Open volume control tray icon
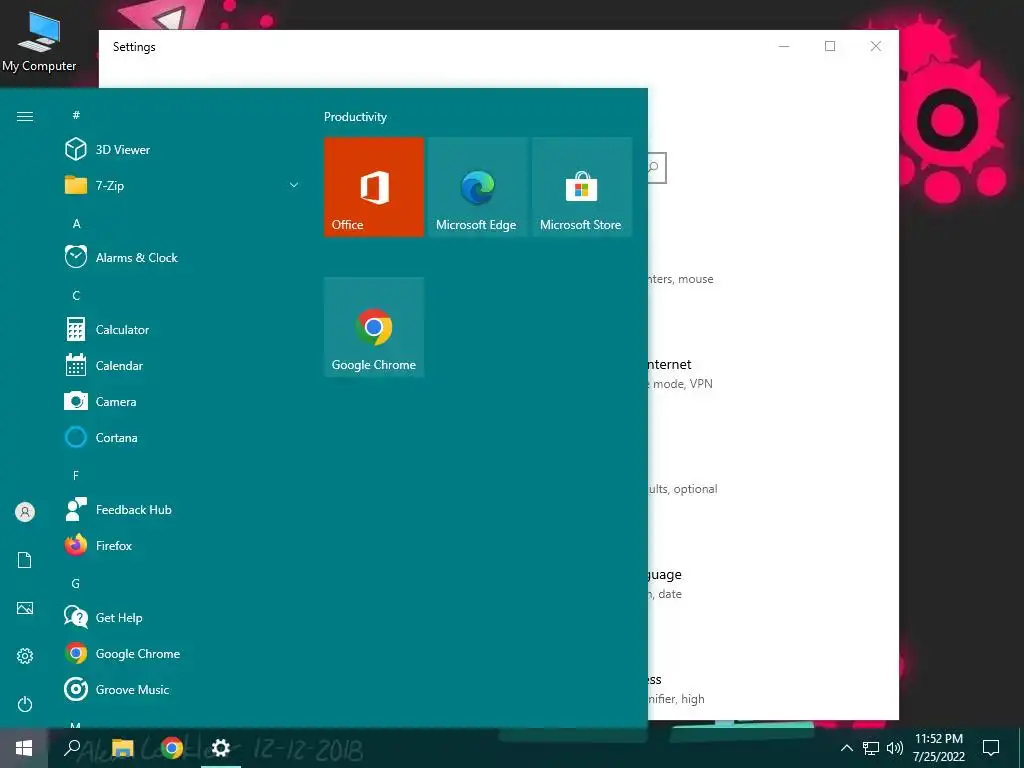The image size is (1024, 768). 895,748
